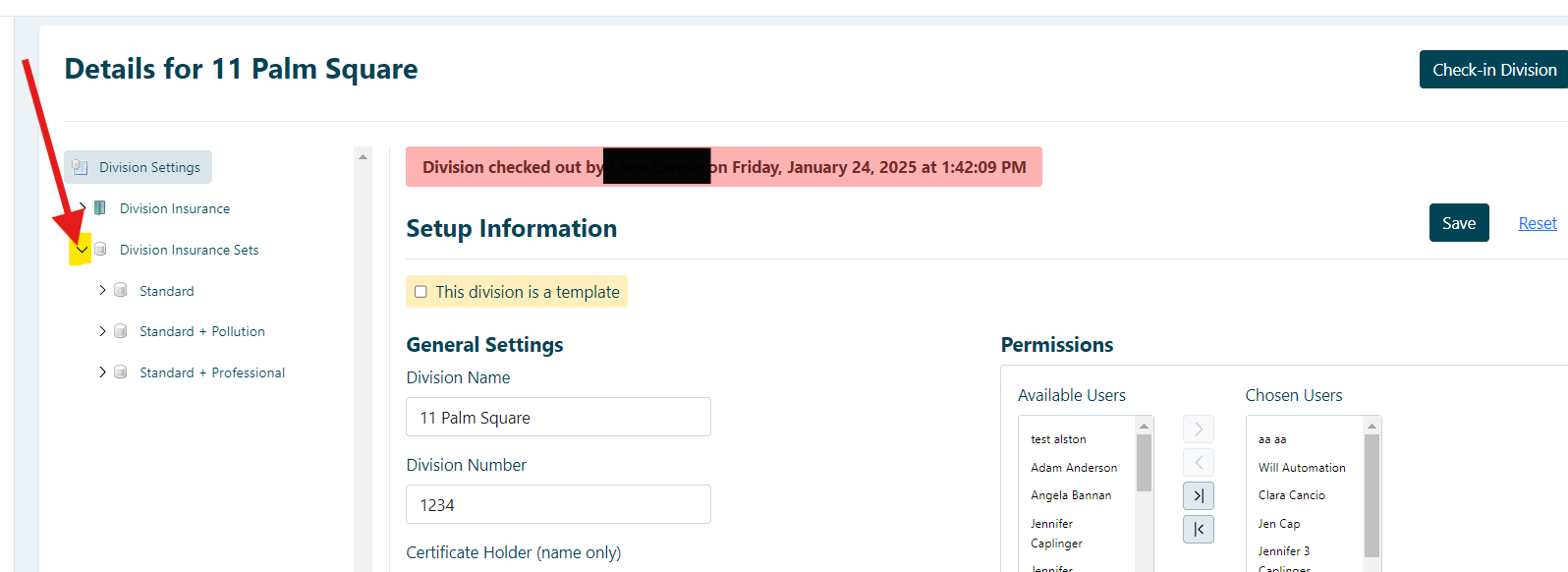Screen dimensions: 1568x572
Task: Click the Reset link
Action: [1538, 223]
